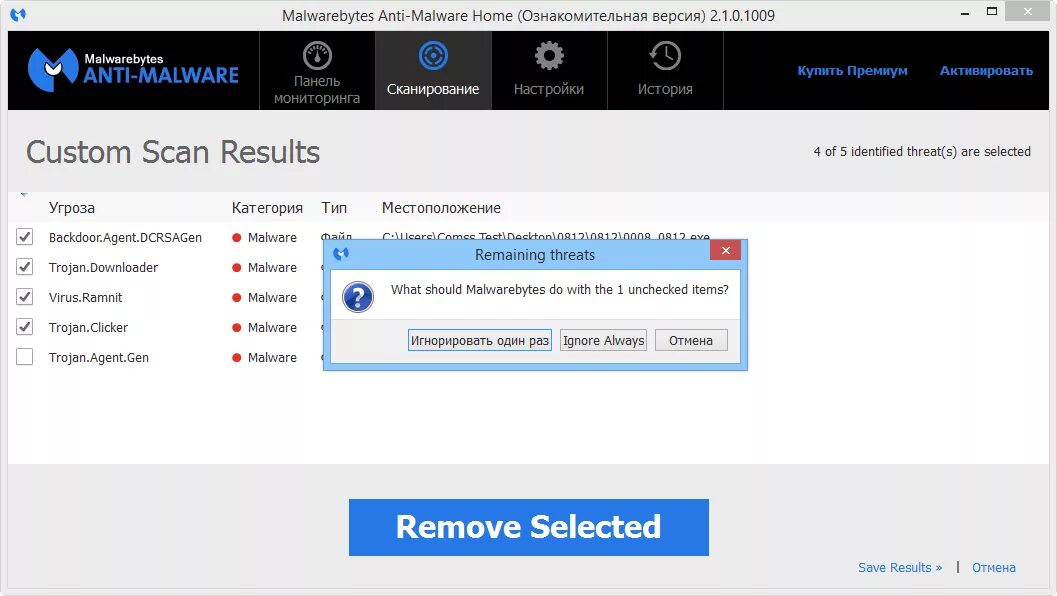1057x596 pixels.
Task: Select the Trojan.Clicker threat name
Action: click(88, 328)
